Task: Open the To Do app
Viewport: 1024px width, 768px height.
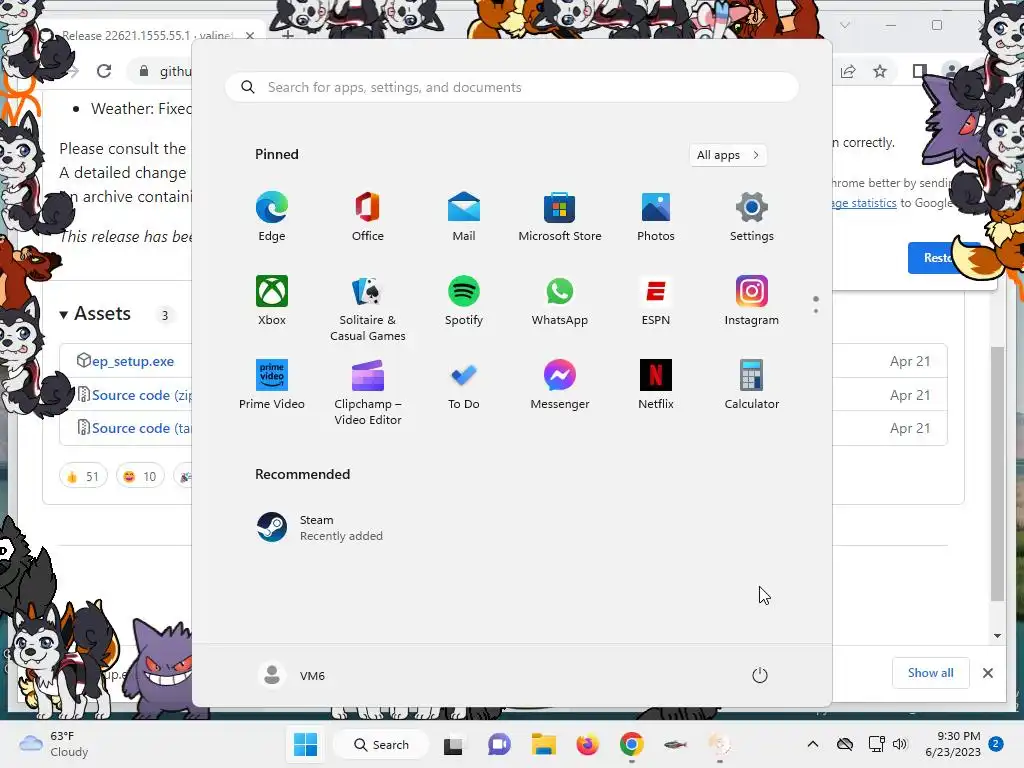Action: point(464,385)
